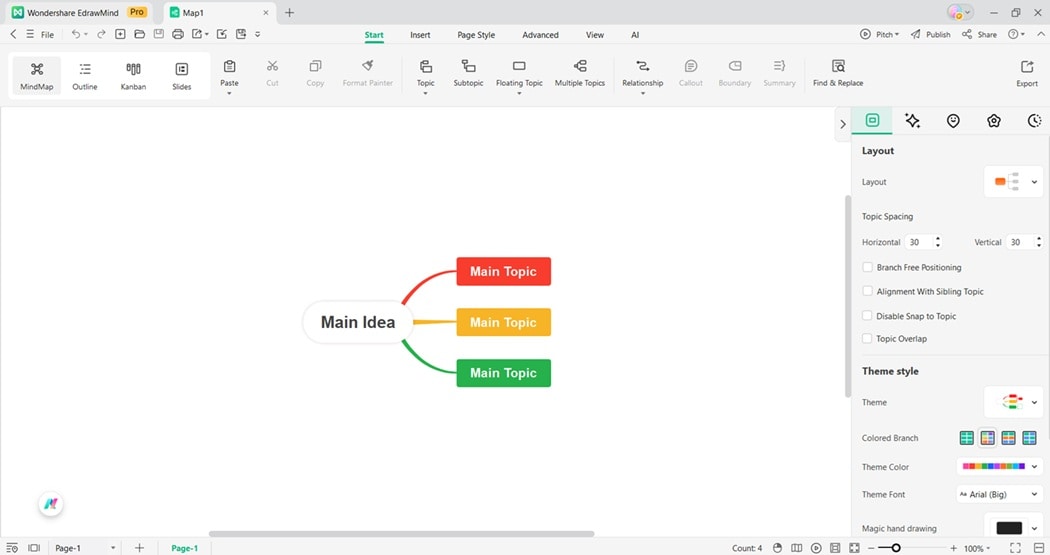Click the open folder icon

click(x=139, y=34)
